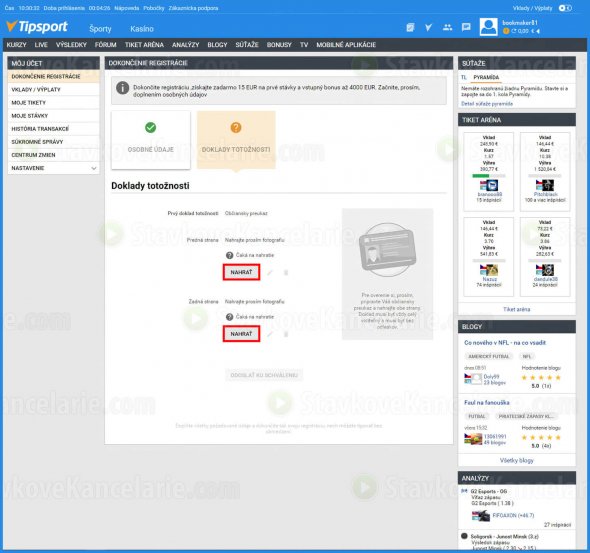Viewport: 590px width, 553px height.
Task: Click Odoslať ku schváleniu button
Action: 264,375
